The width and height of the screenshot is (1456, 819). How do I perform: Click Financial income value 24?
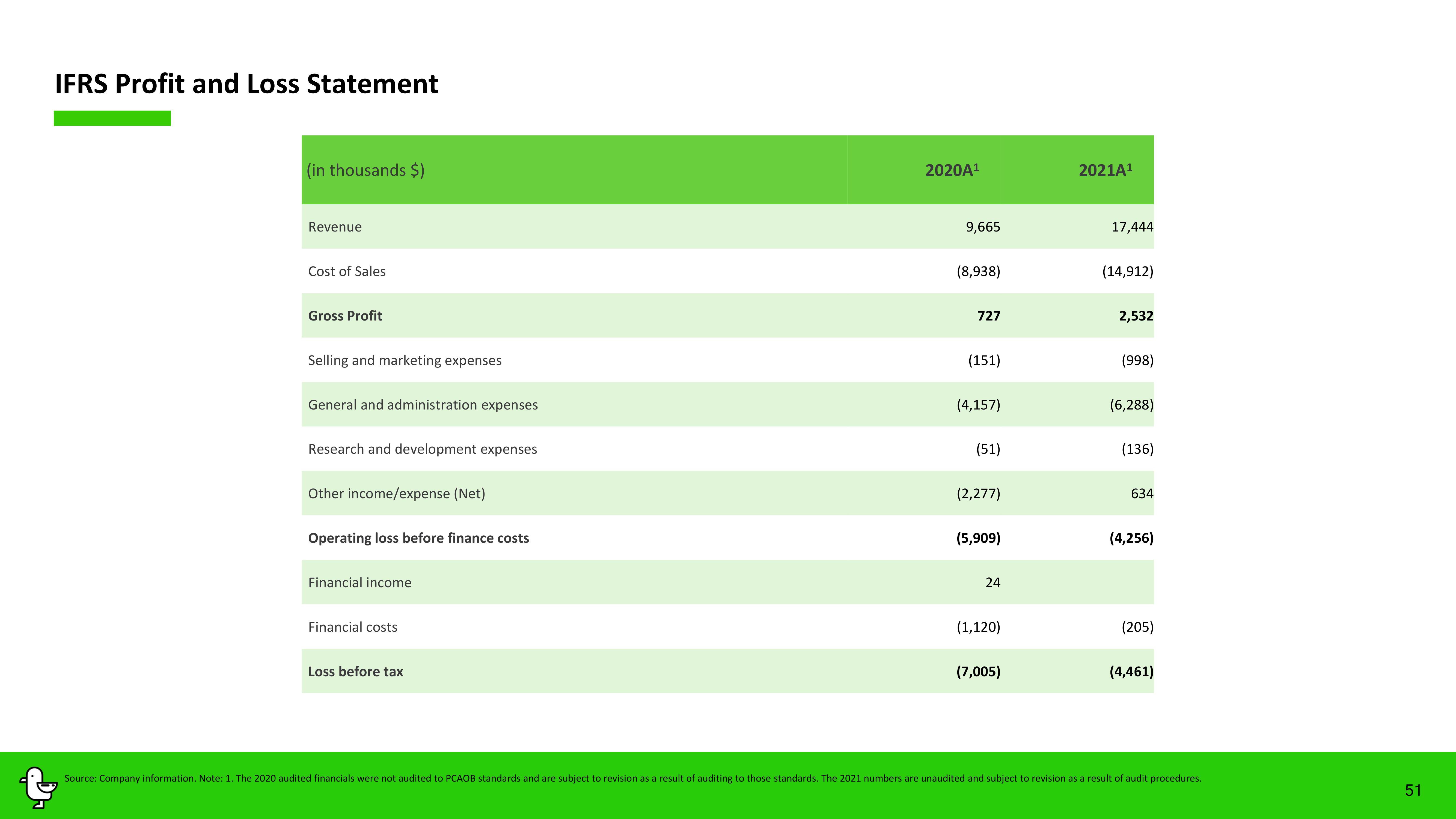tap(993, 583)
